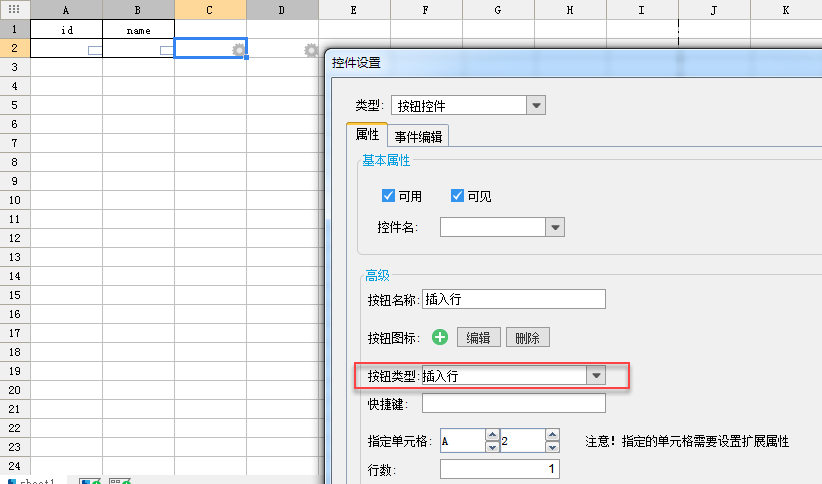822x484 pixels.
Task: Click the 指定单元格 row field showing 2
Action: click(523, 441)
